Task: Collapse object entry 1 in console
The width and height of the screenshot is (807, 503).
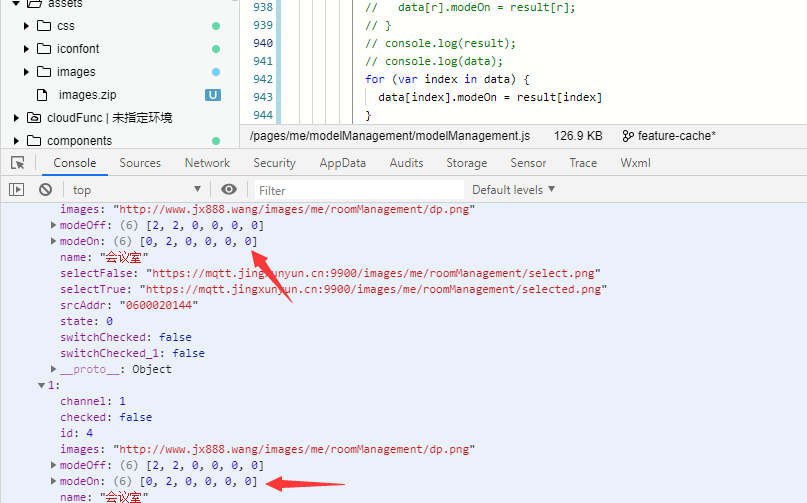Action: pyautogui.click(x=41, y=385)
